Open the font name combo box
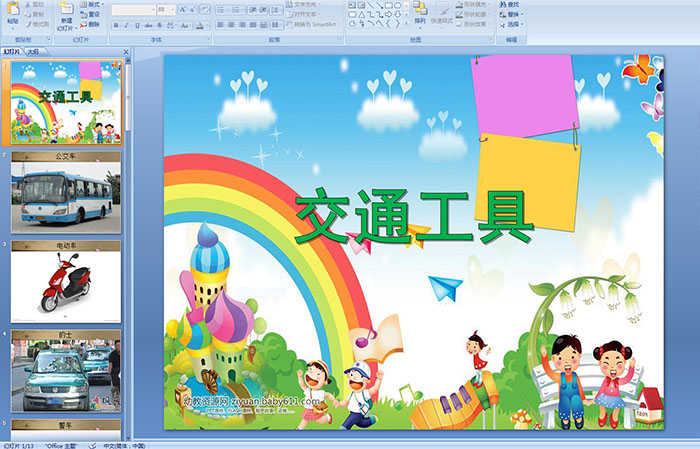 [x=133, y=10]
